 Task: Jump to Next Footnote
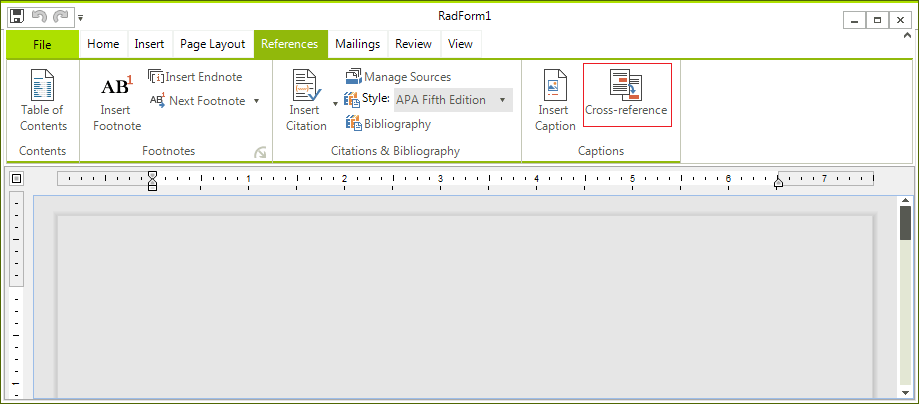pyautogui.click(x=198, y=101)
